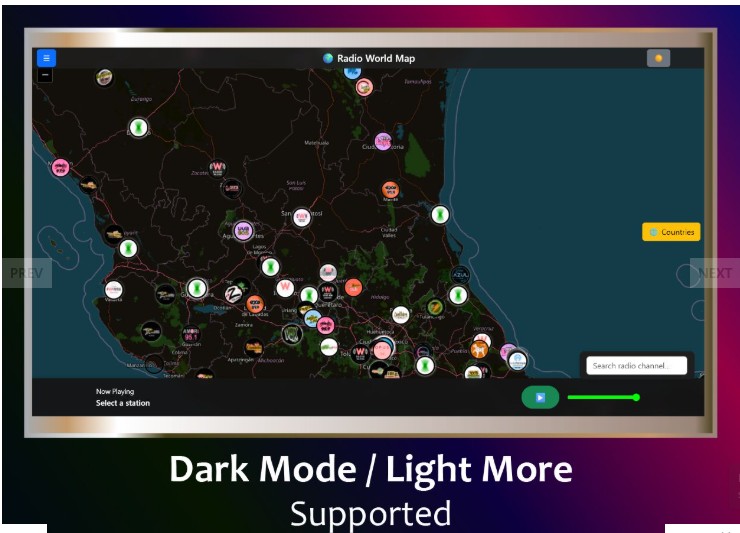
Task: Select the FM station marker near Zacatecas
Action: (x=217, y=168)
